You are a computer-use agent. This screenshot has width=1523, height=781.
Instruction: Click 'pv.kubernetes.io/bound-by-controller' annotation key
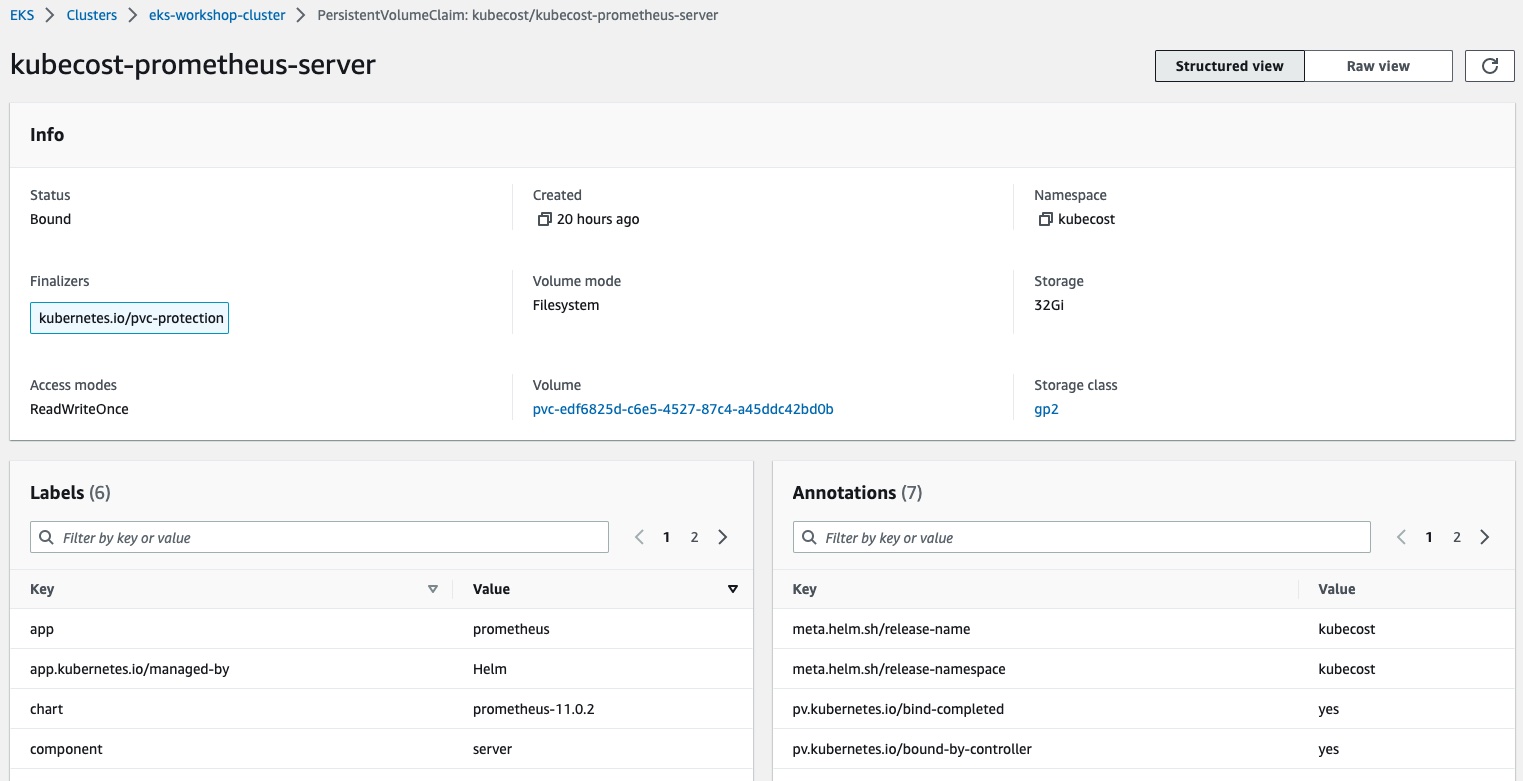click(912, 749)
